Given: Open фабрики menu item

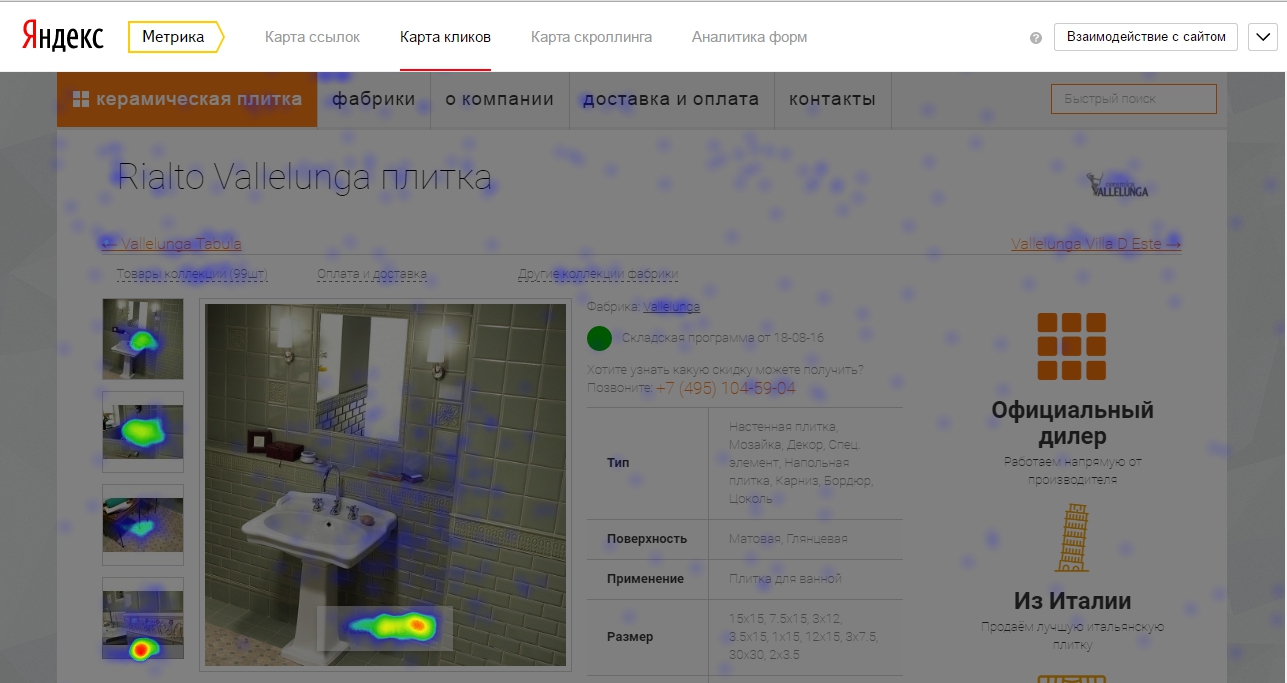Looking at the screenshot, I should [373, 99].
